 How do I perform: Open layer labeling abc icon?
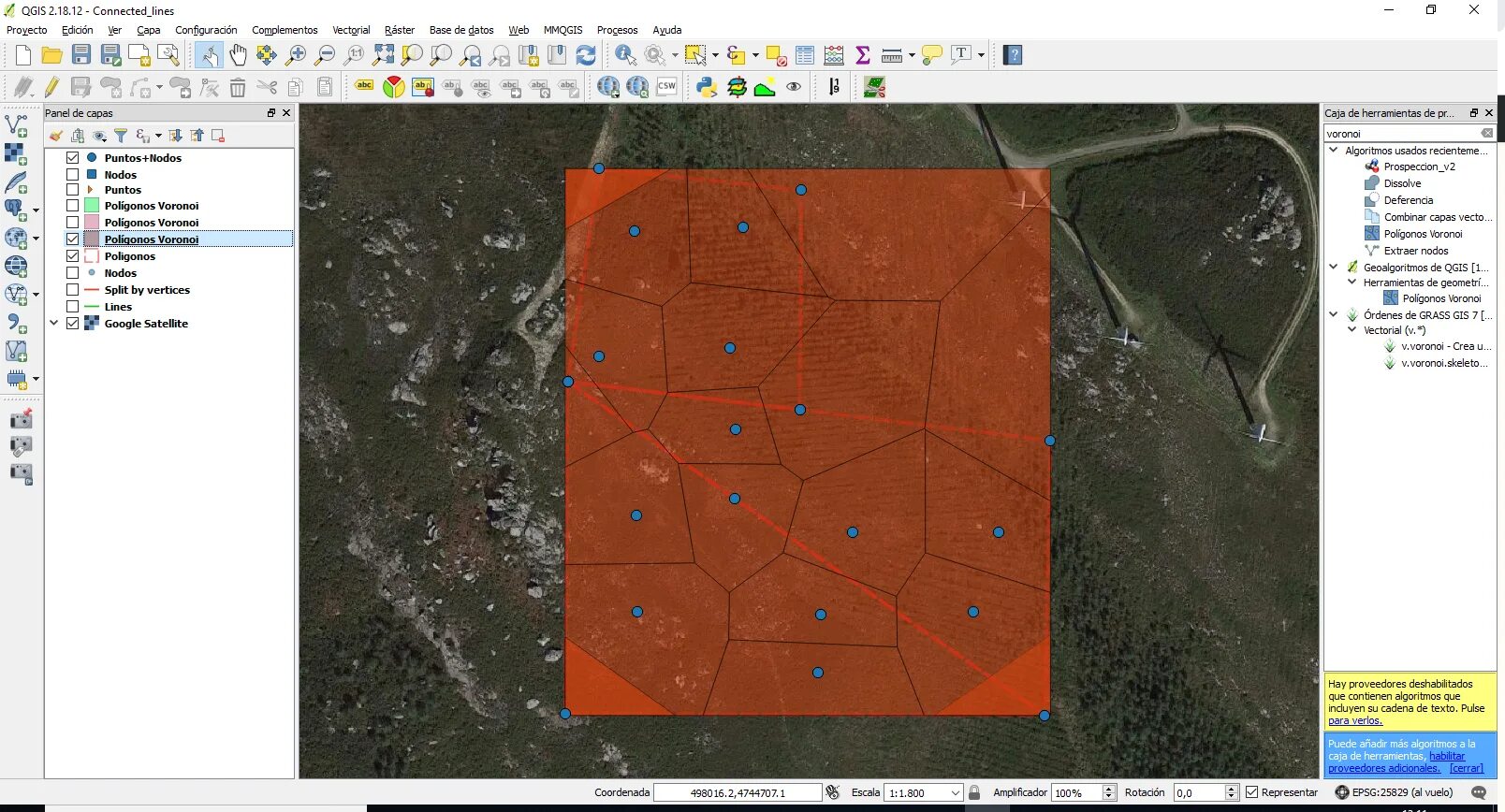(364, 87)
